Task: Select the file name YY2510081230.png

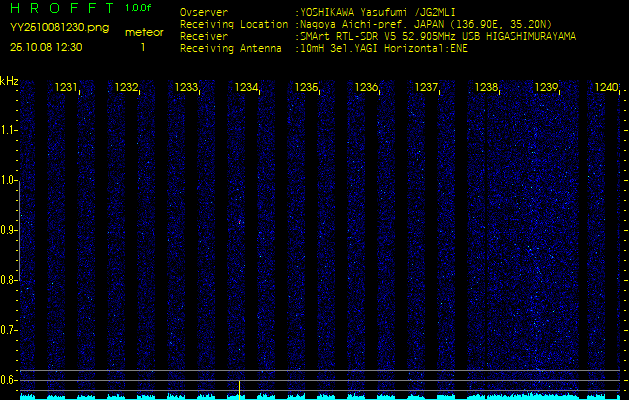Action: 59,28
